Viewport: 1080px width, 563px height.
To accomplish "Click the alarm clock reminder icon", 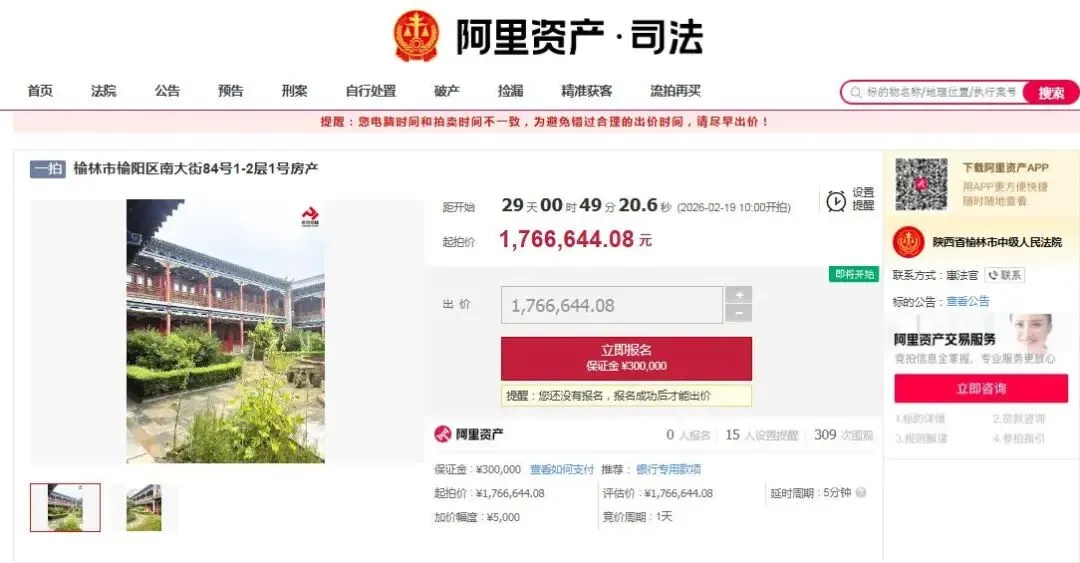I will (835, 201).
